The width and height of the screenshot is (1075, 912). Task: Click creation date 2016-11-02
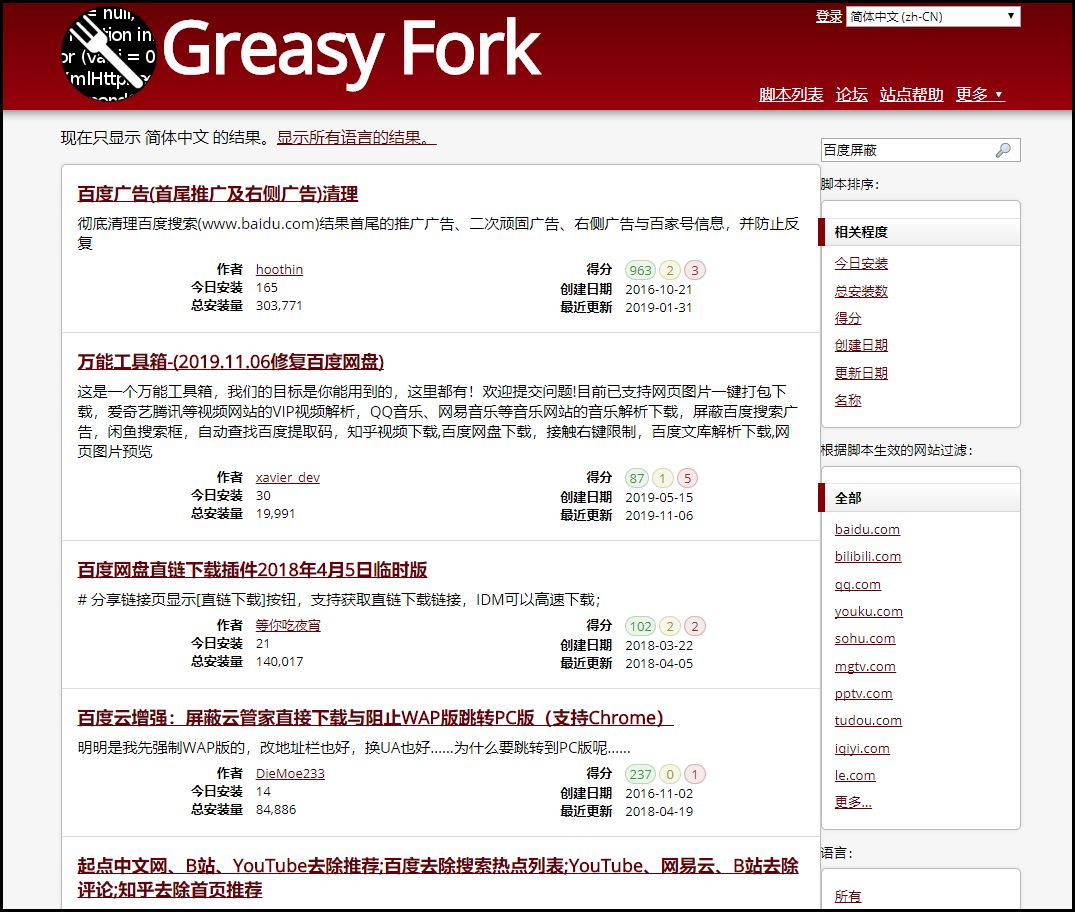(659, 793)
